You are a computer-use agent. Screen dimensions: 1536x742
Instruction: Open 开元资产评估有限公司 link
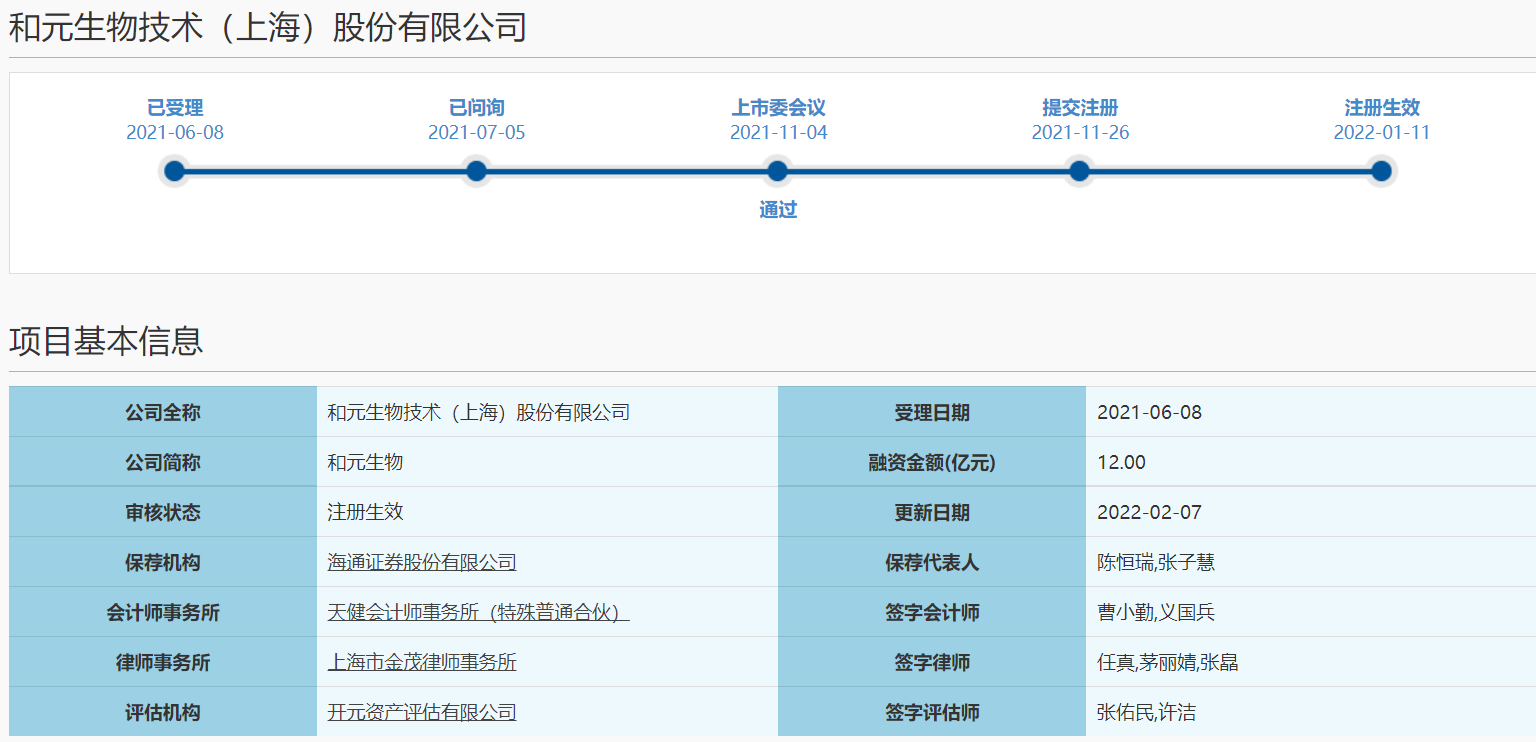point(422,712)
